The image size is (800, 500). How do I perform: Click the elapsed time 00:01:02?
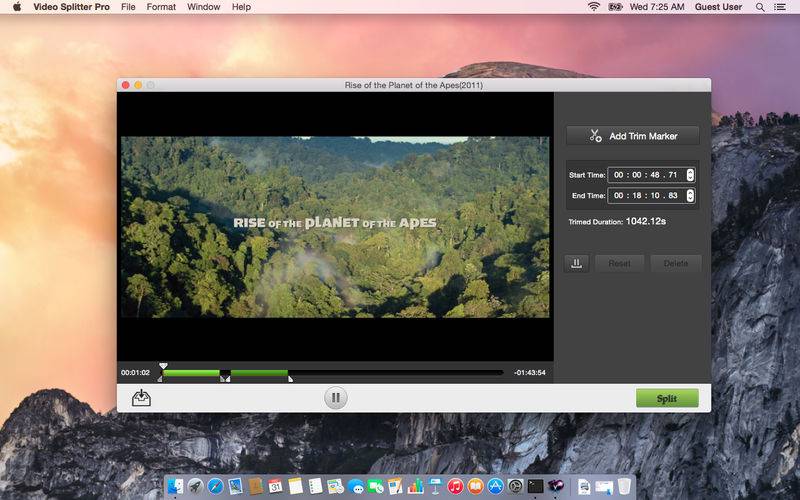coord(135,373)
